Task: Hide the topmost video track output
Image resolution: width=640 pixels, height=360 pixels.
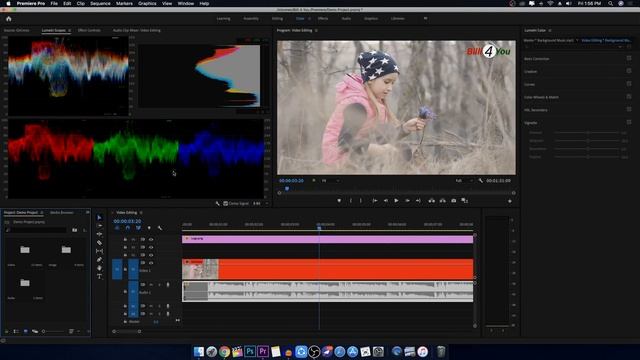Action: coord(151,240)
